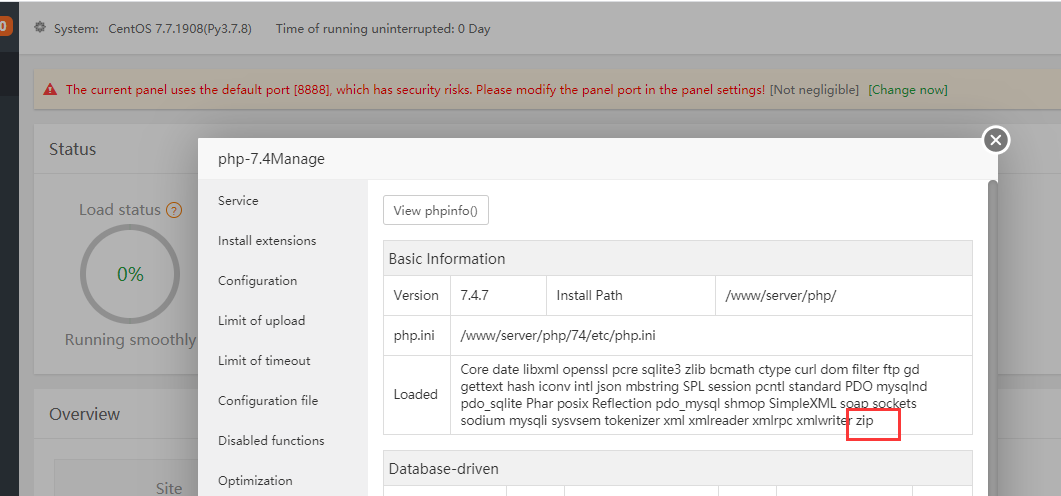Go to Limit of timeout
The width and height of the screenshot is (1061, 496).
(264, 361)
